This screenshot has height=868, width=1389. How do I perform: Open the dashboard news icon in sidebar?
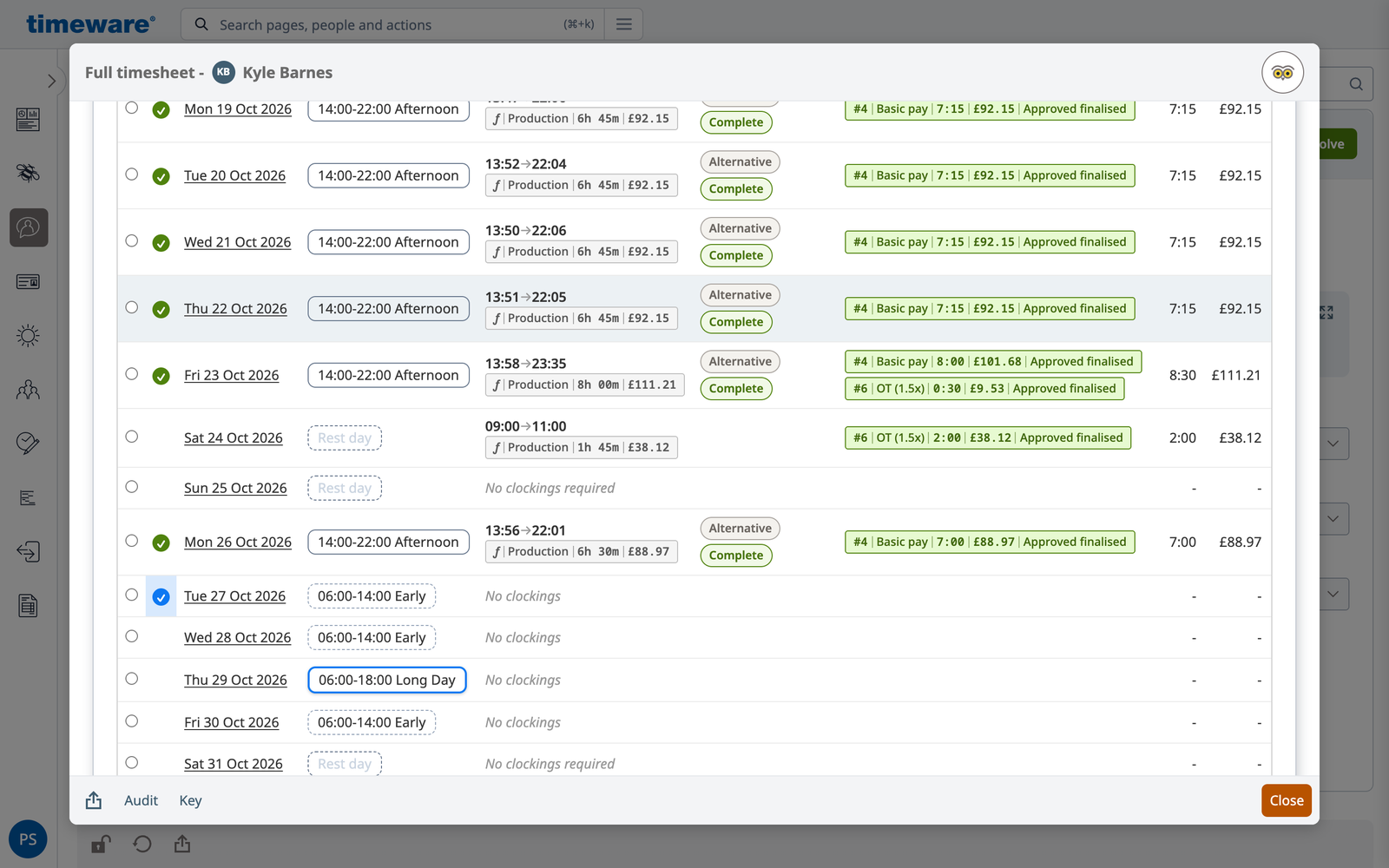28,120
